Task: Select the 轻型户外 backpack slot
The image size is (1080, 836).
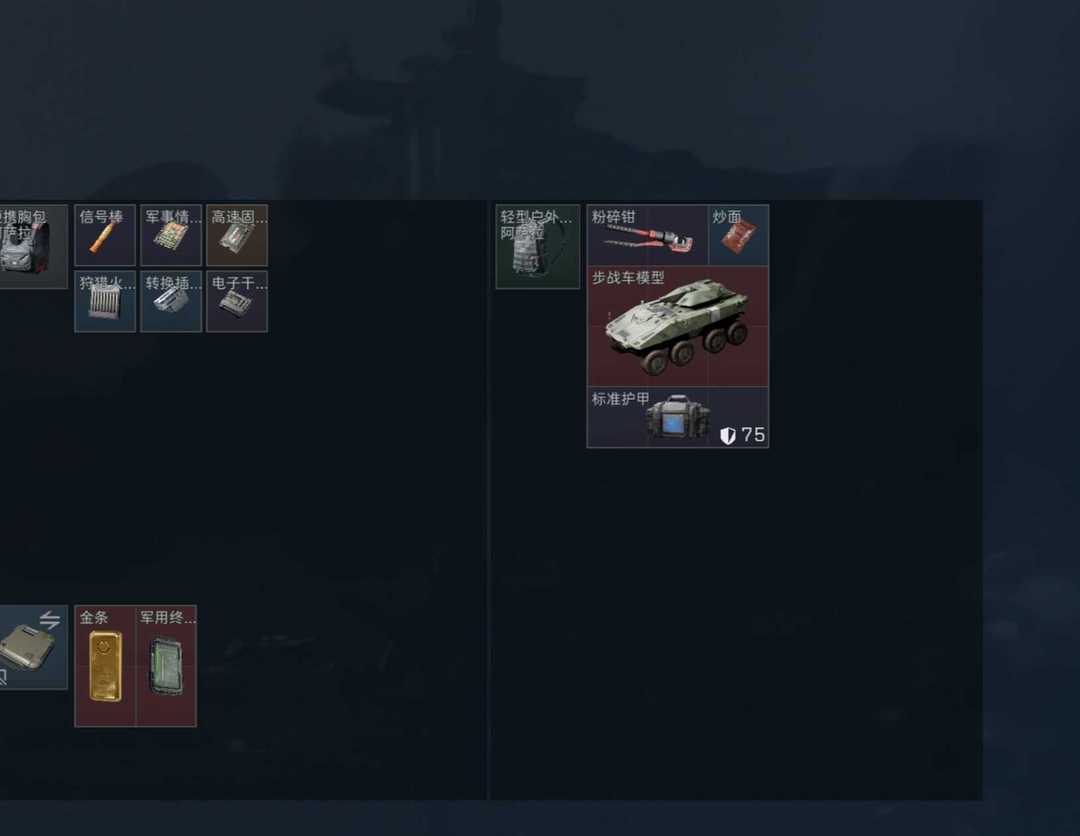Action: (x=538, y=247)
